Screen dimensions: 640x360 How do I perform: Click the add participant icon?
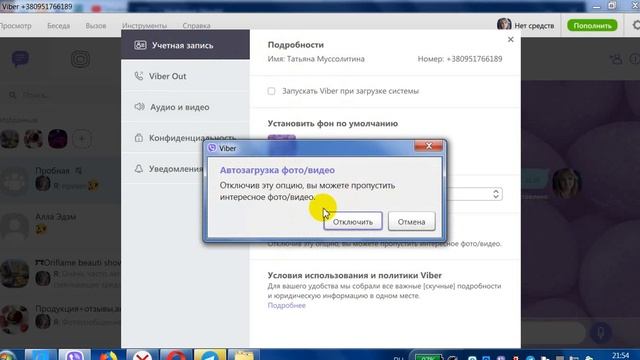[x=616, y=59]
